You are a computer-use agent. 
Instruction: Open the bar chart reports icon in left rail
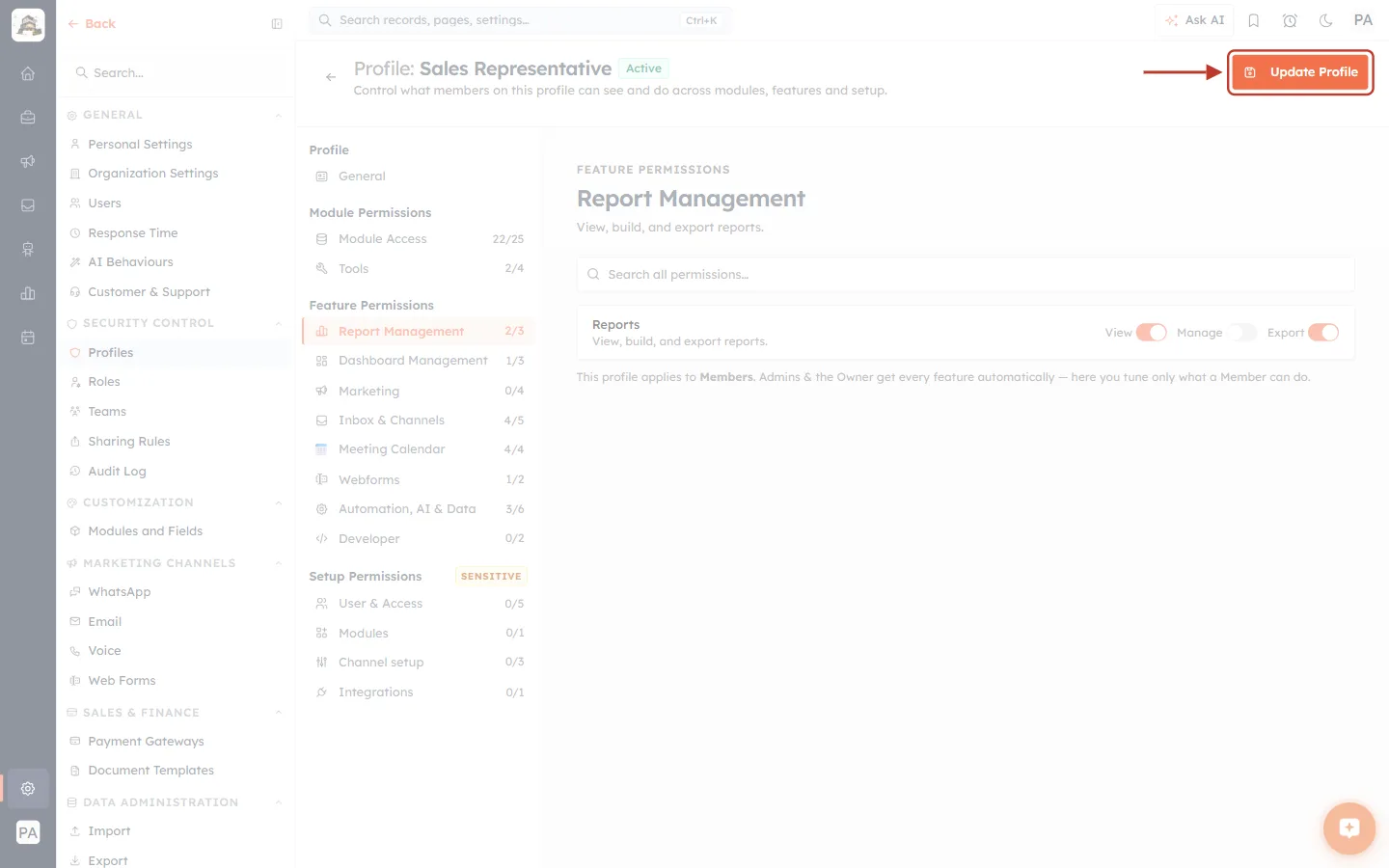pyautogui.click(x=28, y=293)
